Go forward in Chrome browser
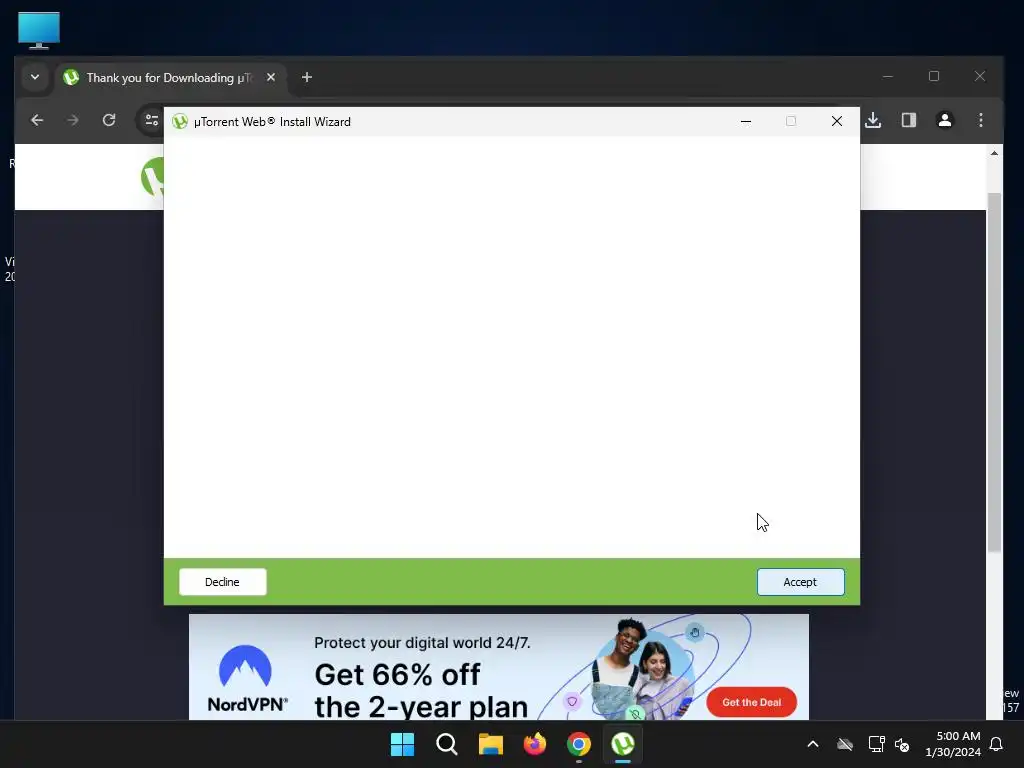 pyautogui.click(x=72, y=120)
